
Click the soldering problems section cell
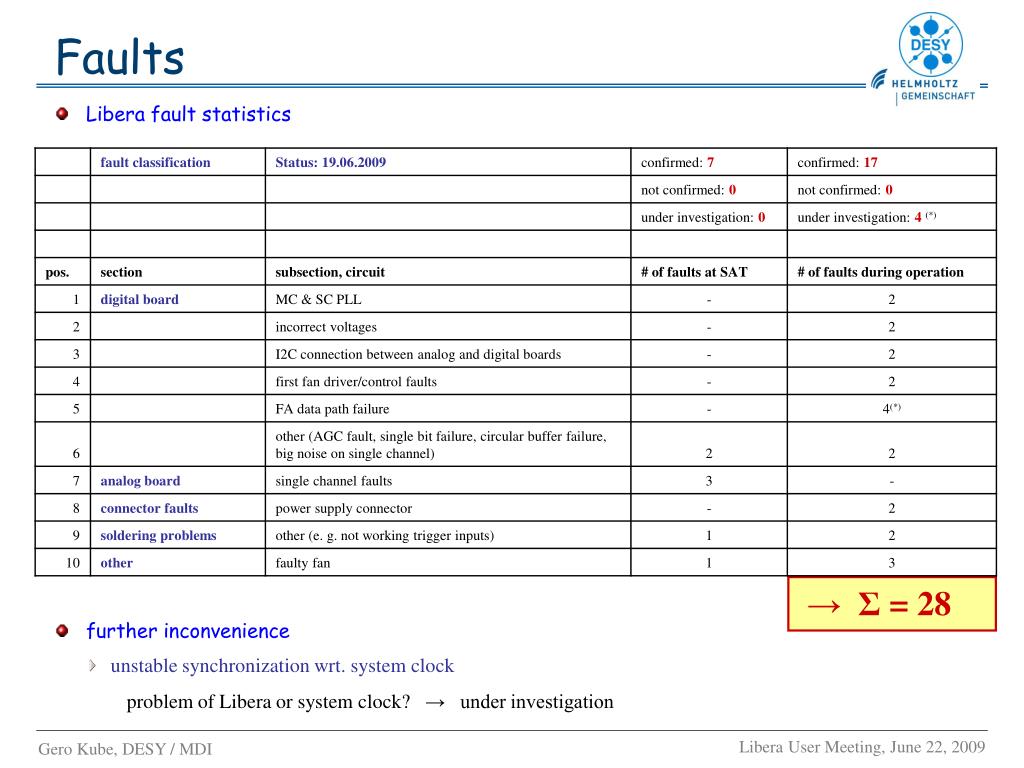[178, 536]
